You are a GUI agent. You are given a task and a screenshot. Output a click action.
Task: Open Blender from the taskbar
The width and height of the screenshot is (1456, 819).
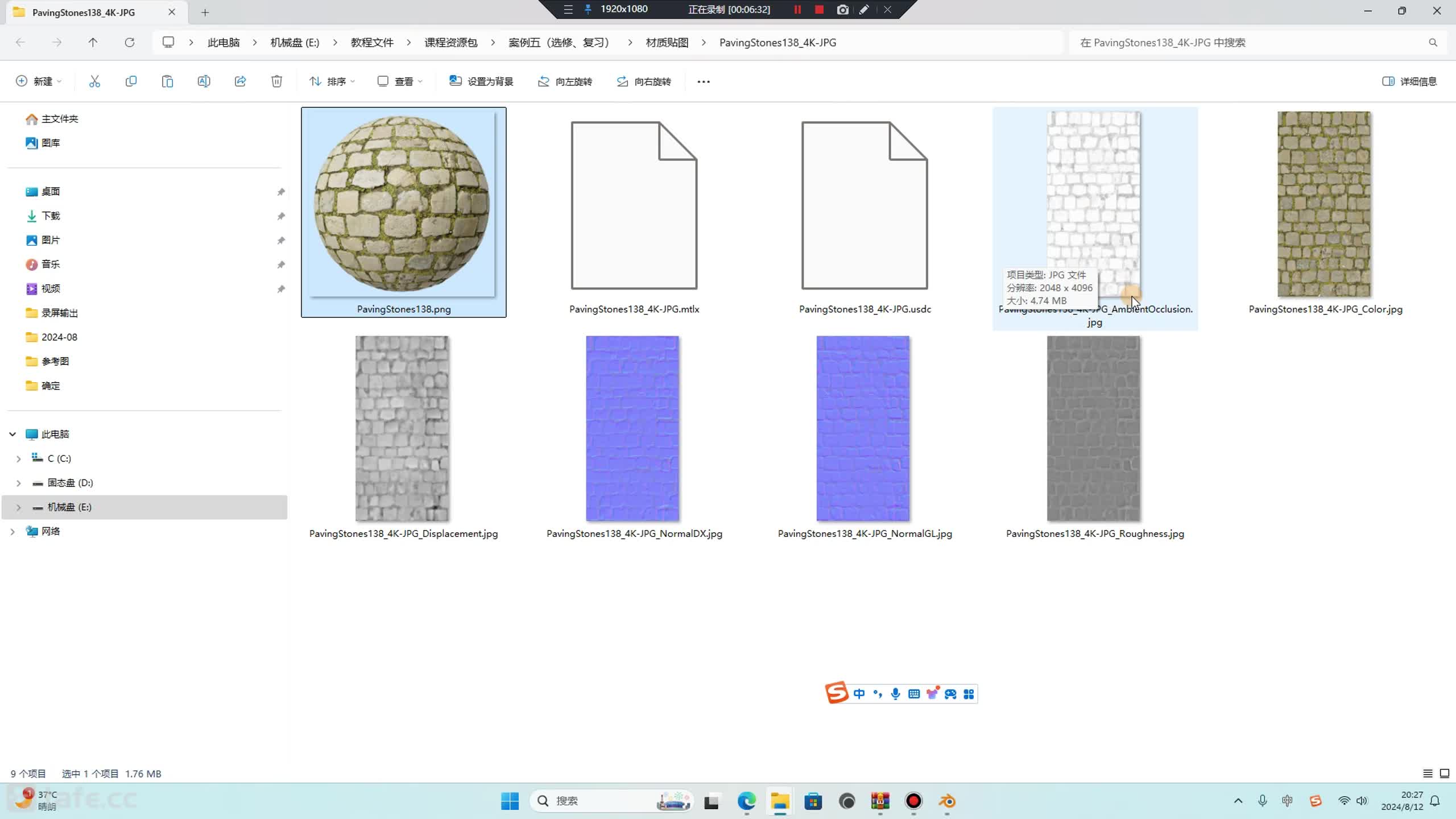tap(947, 801)
